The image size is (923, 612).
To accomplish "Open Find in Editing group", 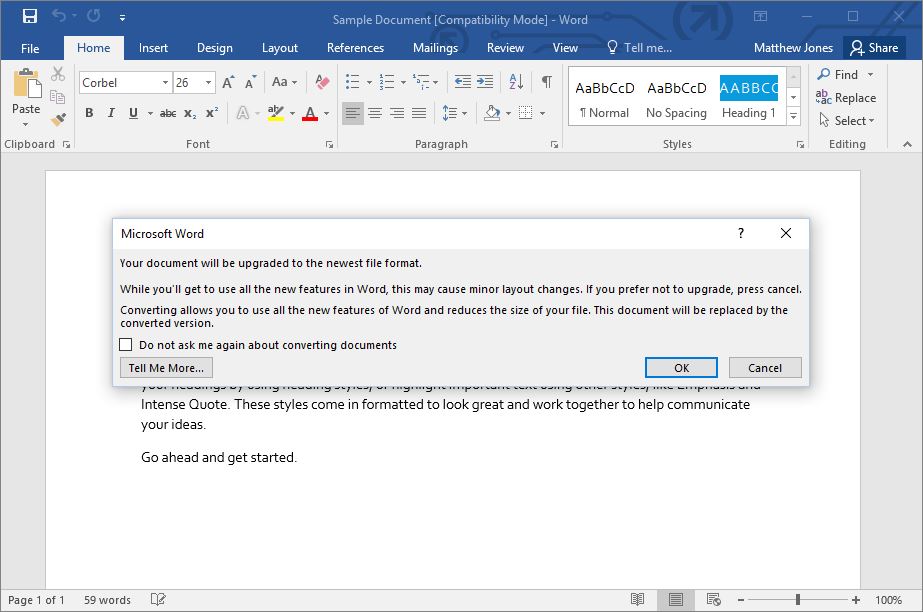I will point(838,75).
